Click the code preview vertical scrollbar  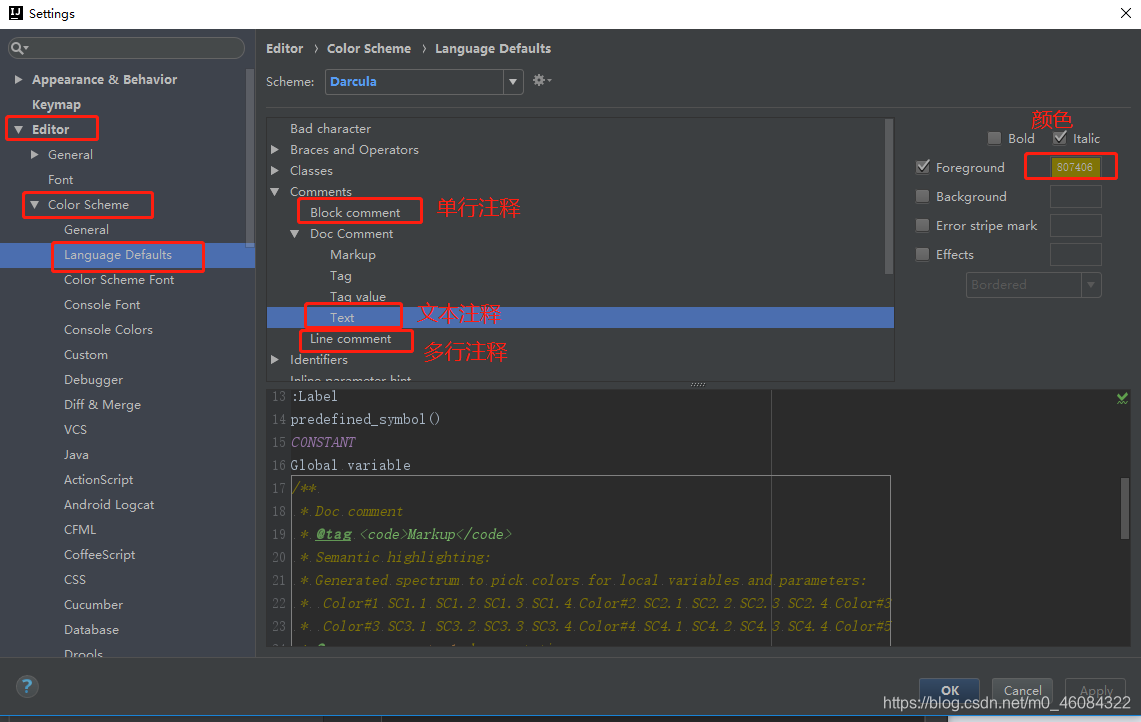point(1125,508)
